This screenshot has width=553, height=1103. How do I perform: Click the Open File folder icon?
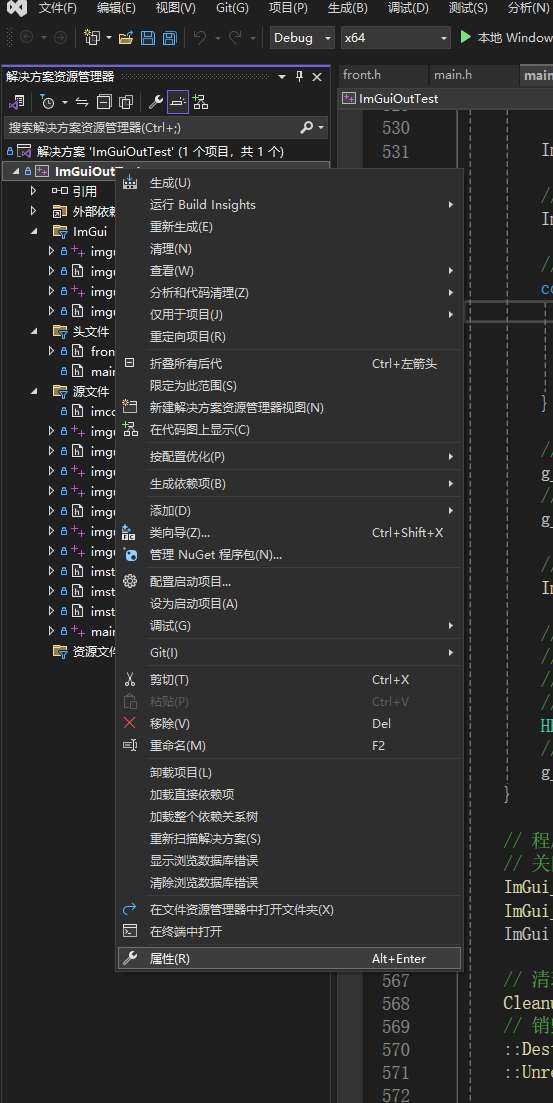[126, 37]
